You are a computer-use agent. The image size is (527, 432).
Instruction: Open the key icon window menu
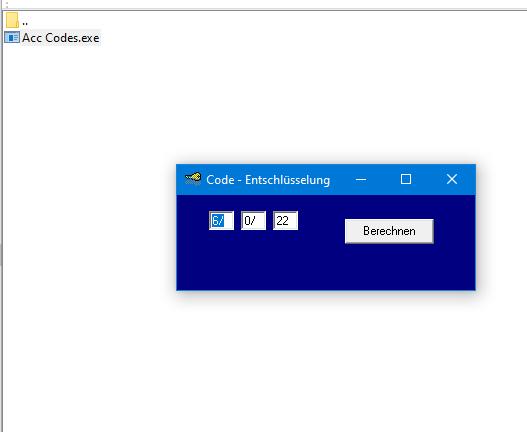(x=193, y=179)
